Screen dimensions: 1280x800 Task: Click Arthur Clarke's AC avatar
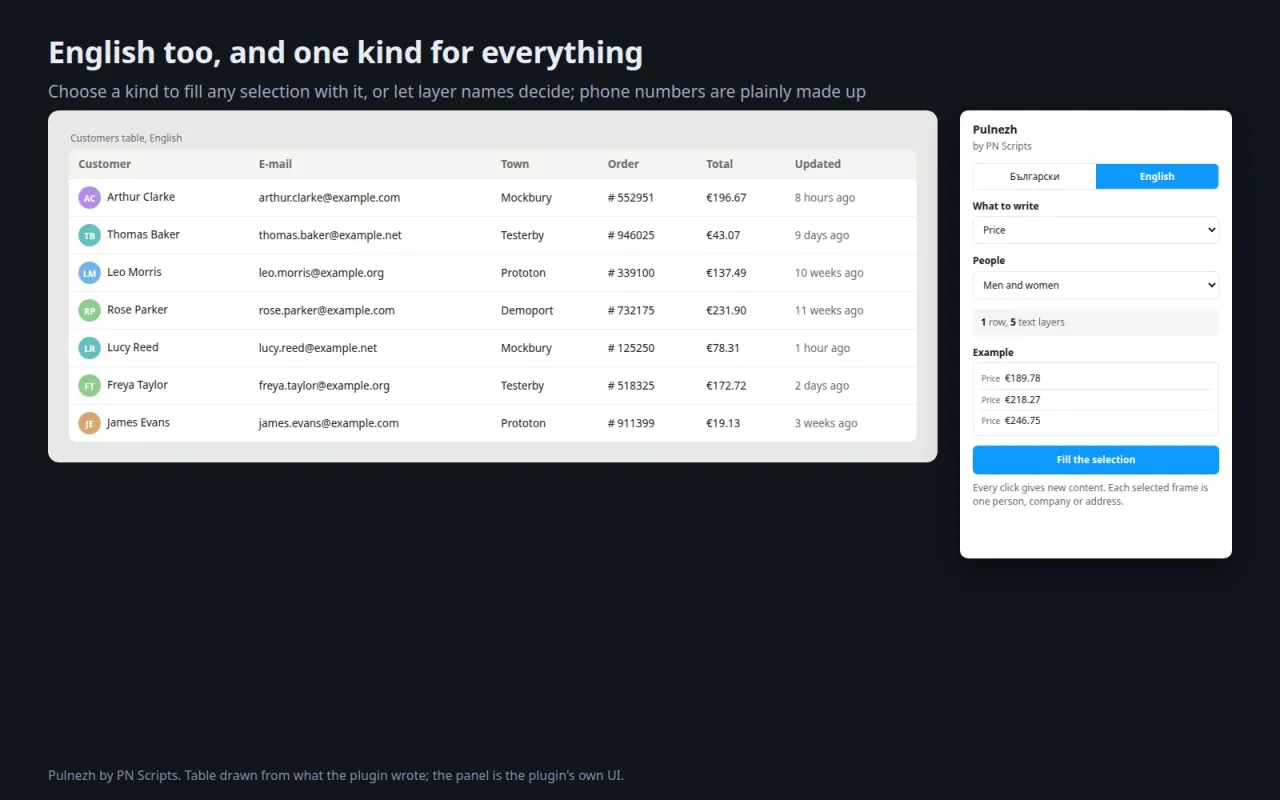(x=90, y=198)
